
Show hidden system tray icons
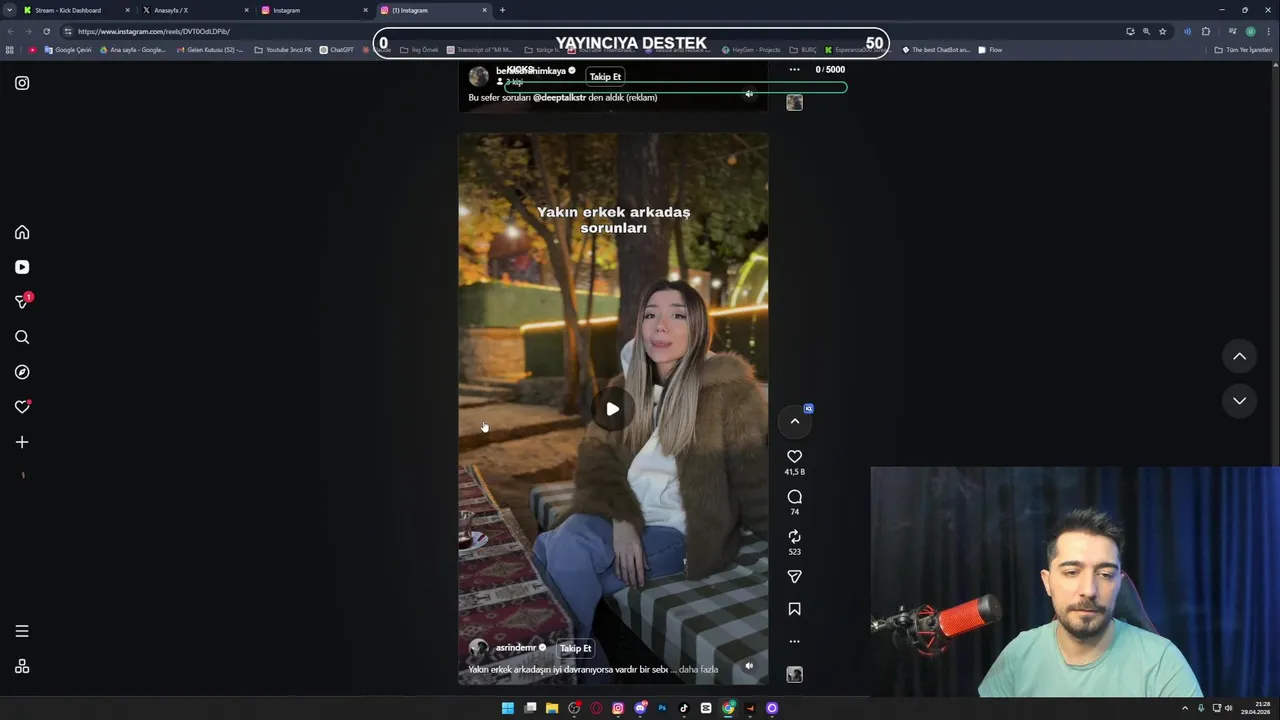point(1186,708)
